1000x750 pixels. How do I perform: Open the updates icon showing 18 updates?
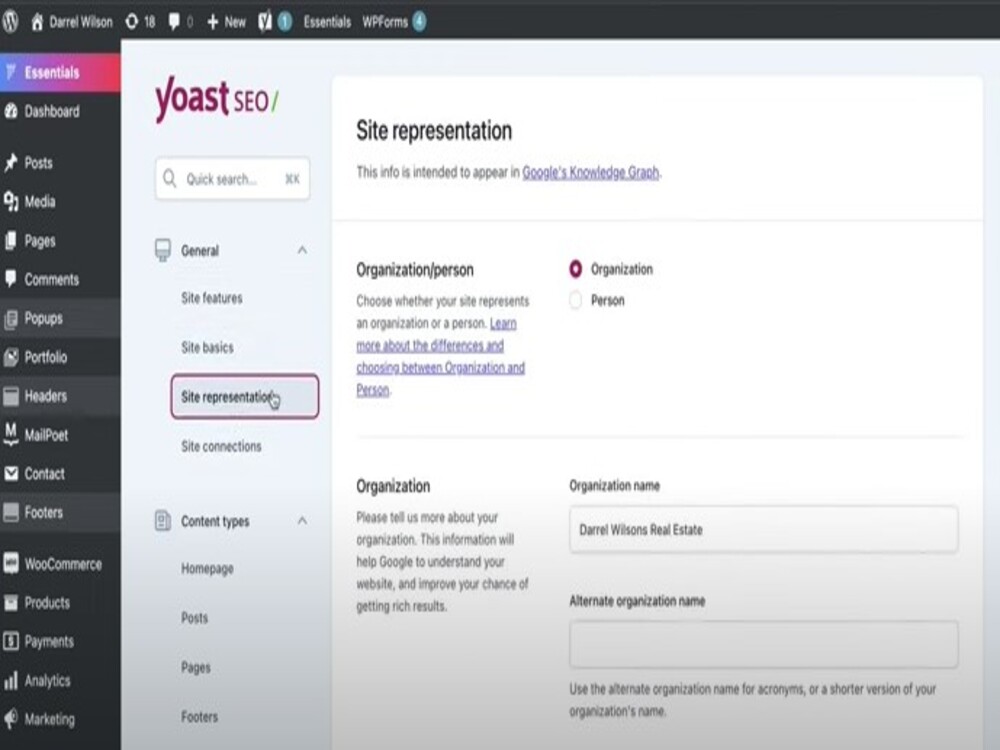pyautogui.click(x=137, y=21)
